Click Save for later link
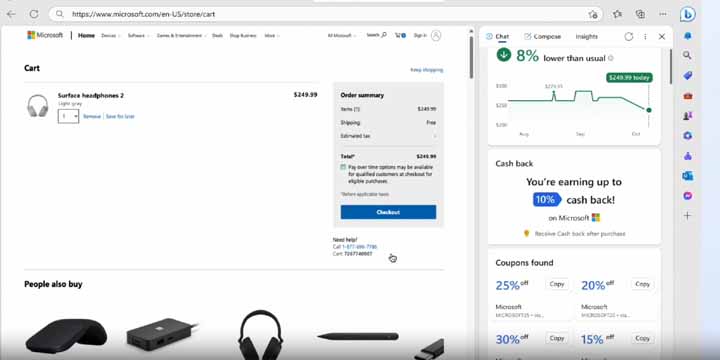This screenshot has width=720, height=360. [x=120, y=117]
